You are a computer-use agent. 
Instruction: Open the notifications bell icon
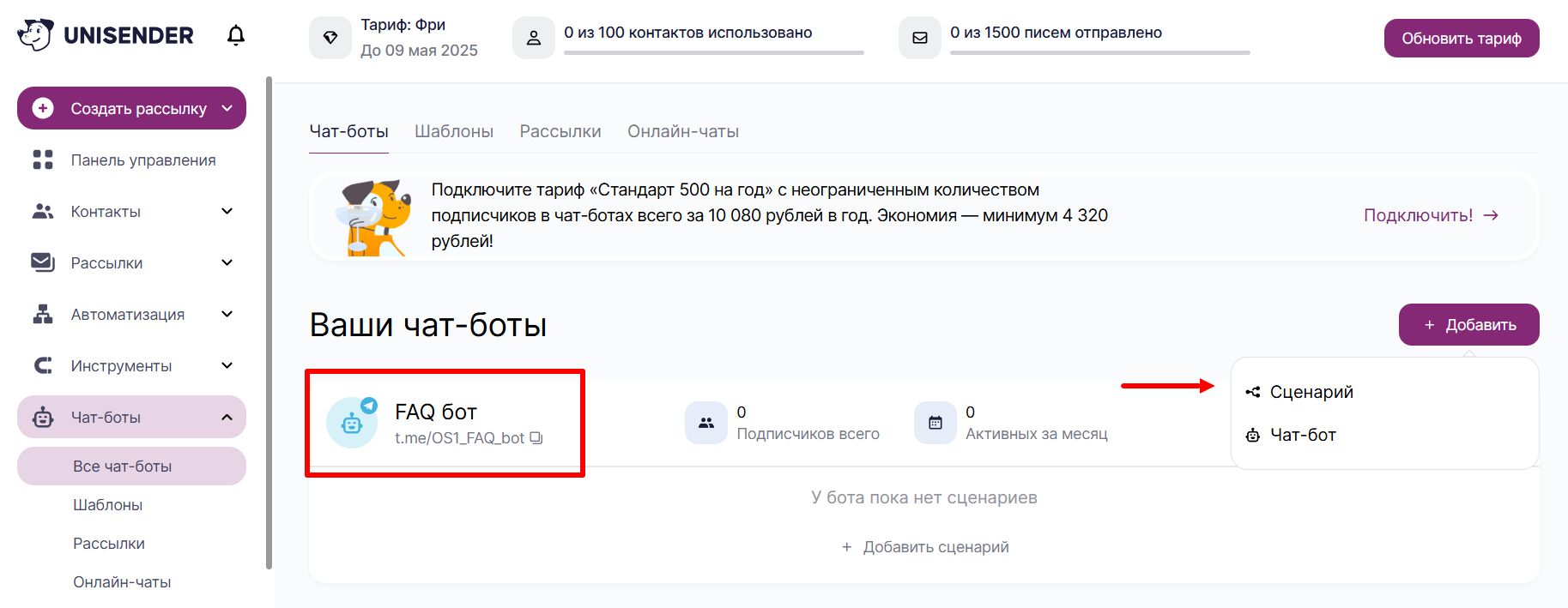coord(236,35)
